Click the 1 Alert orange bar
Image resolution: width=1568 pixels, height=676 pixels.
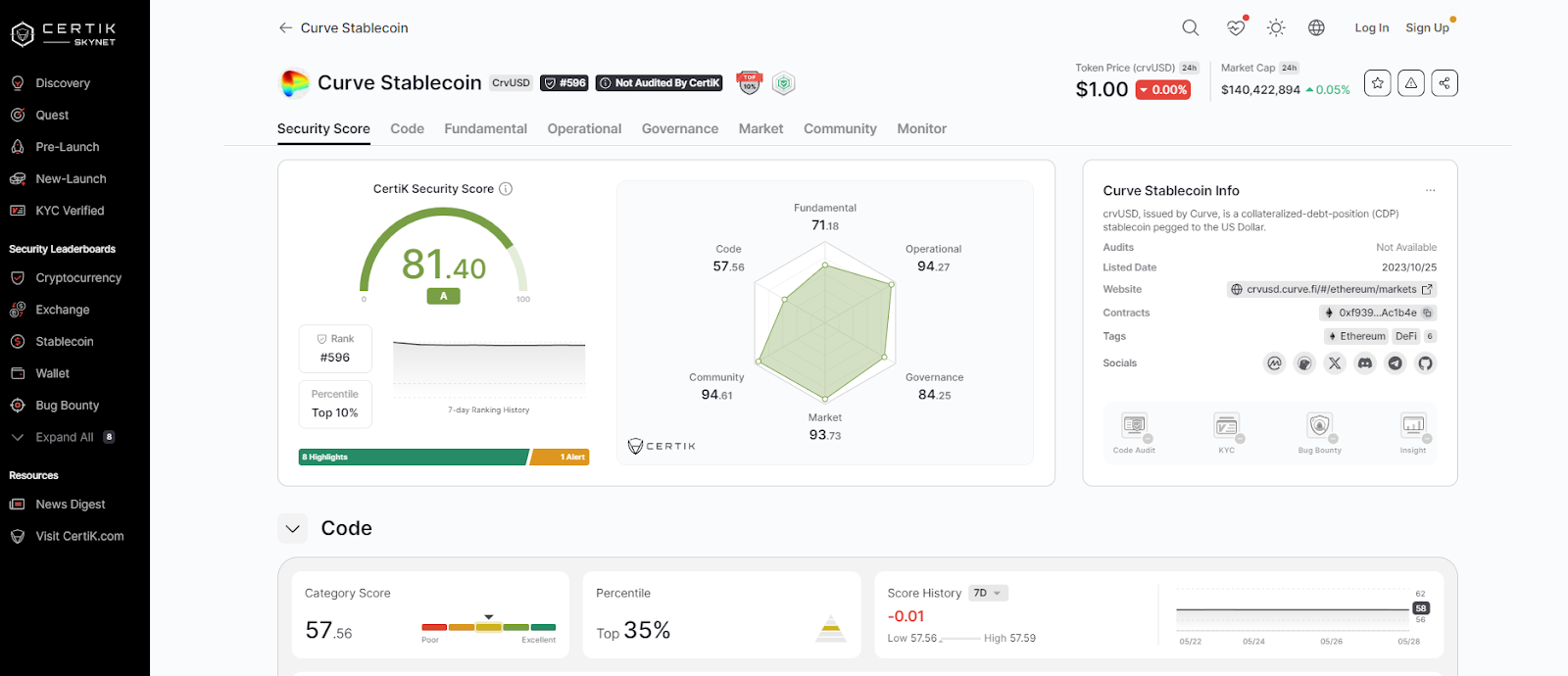pos(560,458)
